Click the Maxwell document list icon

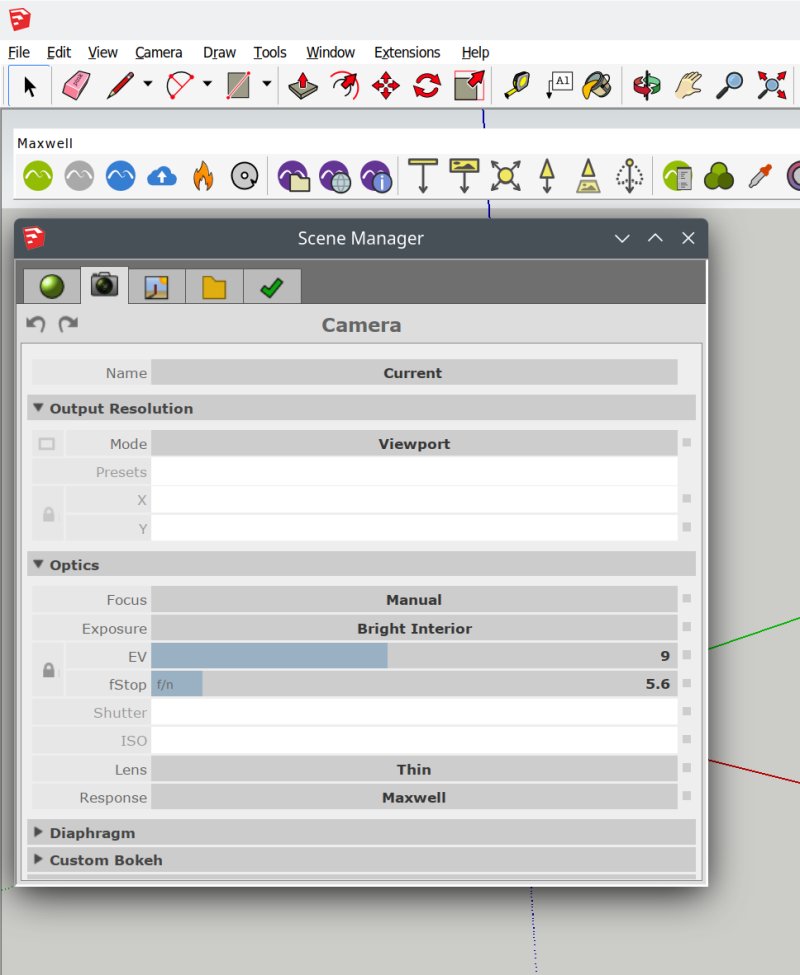[x=678, y=176]
